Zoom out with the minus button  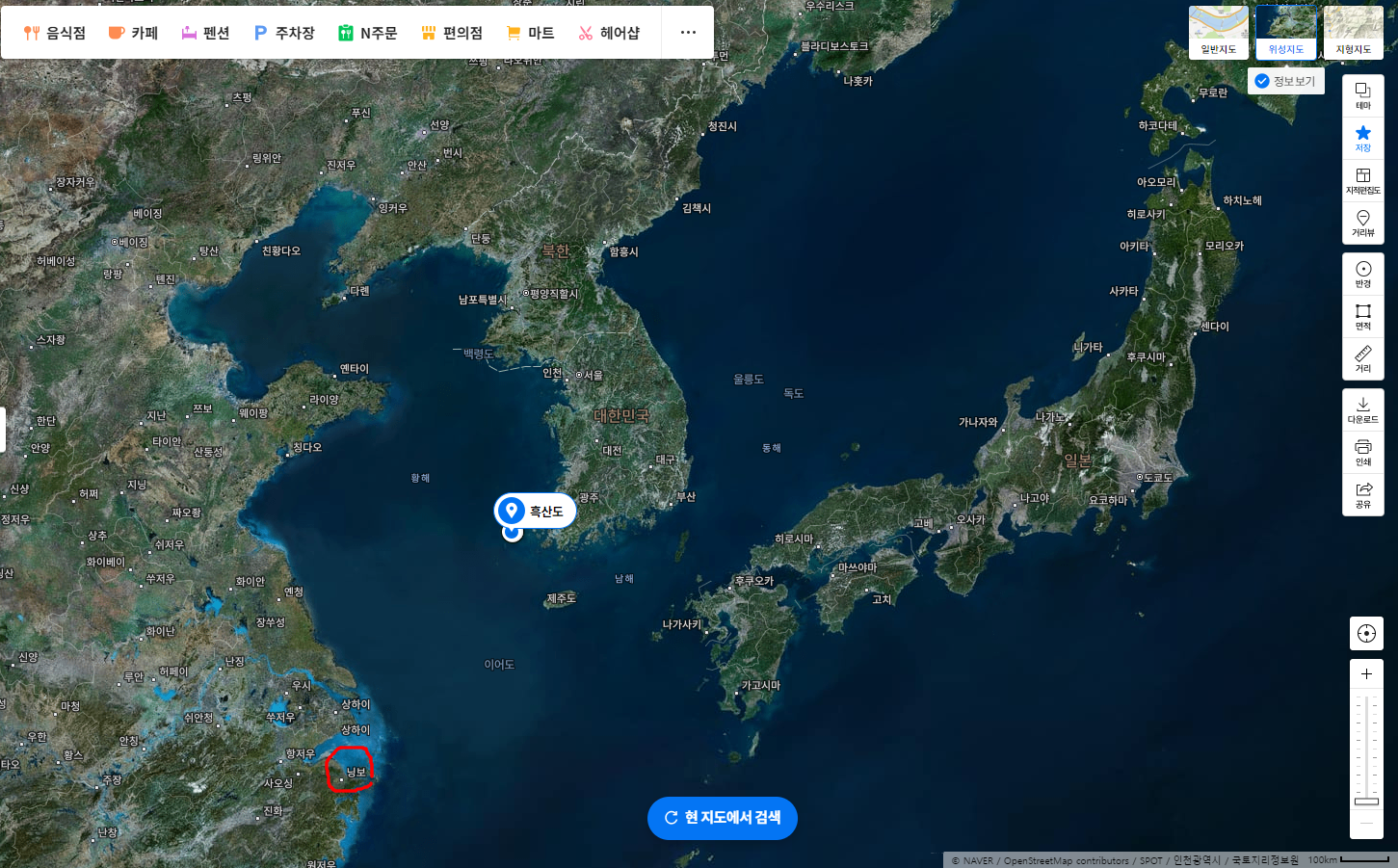1366,824
